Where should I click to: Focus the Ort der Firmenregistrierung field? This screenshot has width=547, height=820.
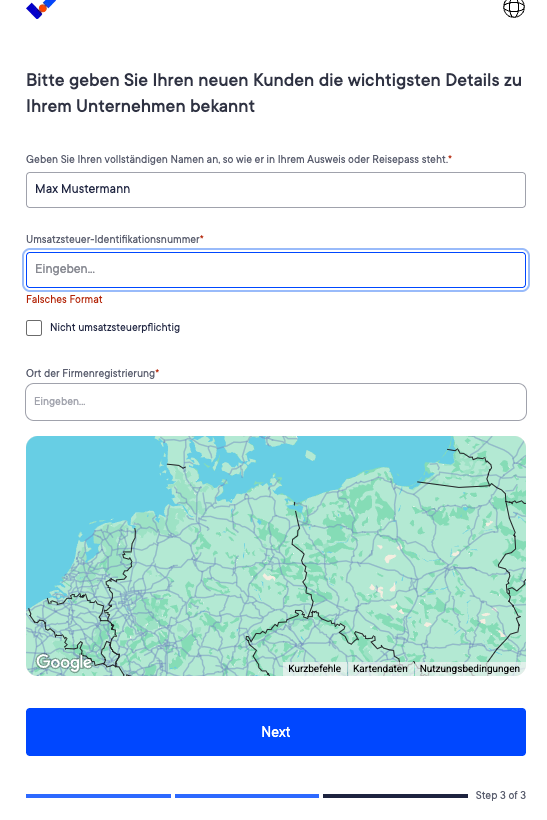[x=276, y=402]
